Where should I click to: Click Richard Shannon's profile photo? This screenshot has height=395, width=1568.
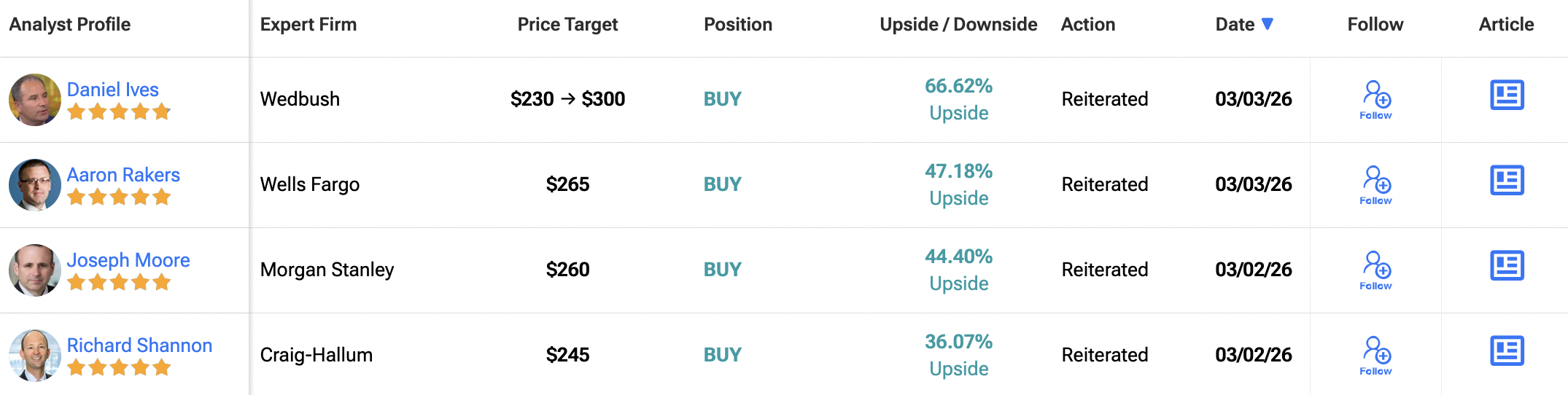click(34, 356)
